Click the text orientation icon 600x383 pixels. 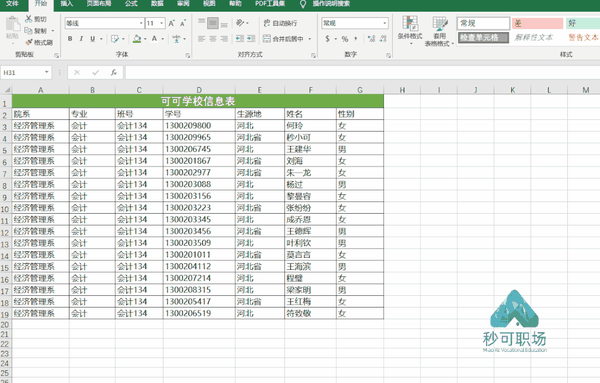click(240, 23)
